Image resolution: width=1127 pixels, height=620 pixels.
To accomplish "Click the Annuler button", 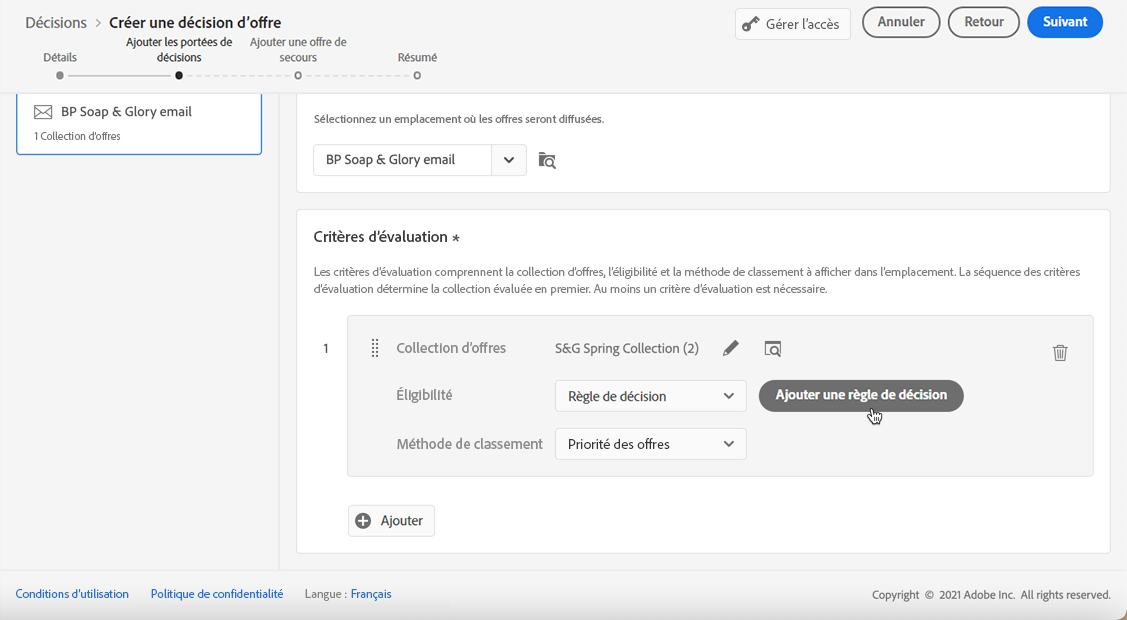I will point(901,22).
